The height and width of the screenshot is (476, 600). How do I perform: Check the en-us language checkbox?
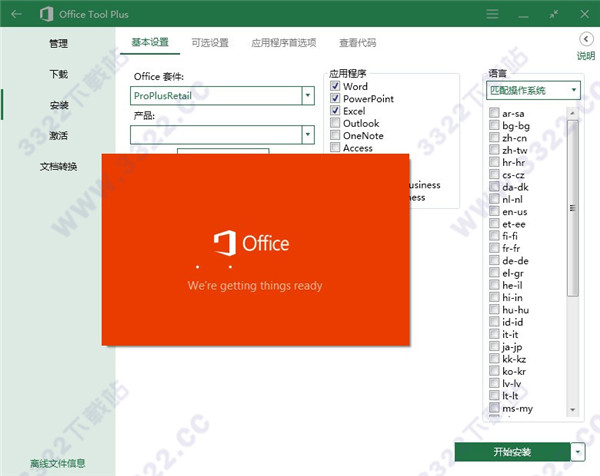[494, 211]
